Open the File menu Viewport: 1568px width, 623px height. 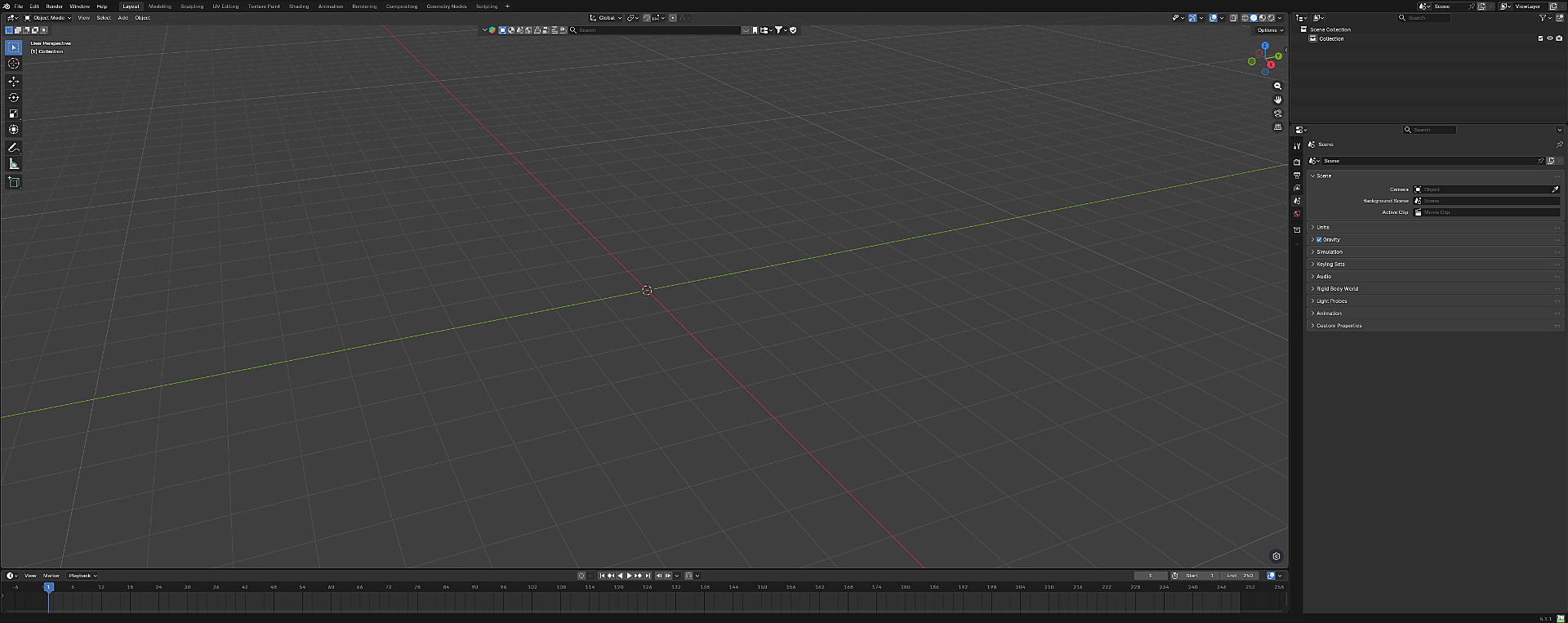(19, 7)
